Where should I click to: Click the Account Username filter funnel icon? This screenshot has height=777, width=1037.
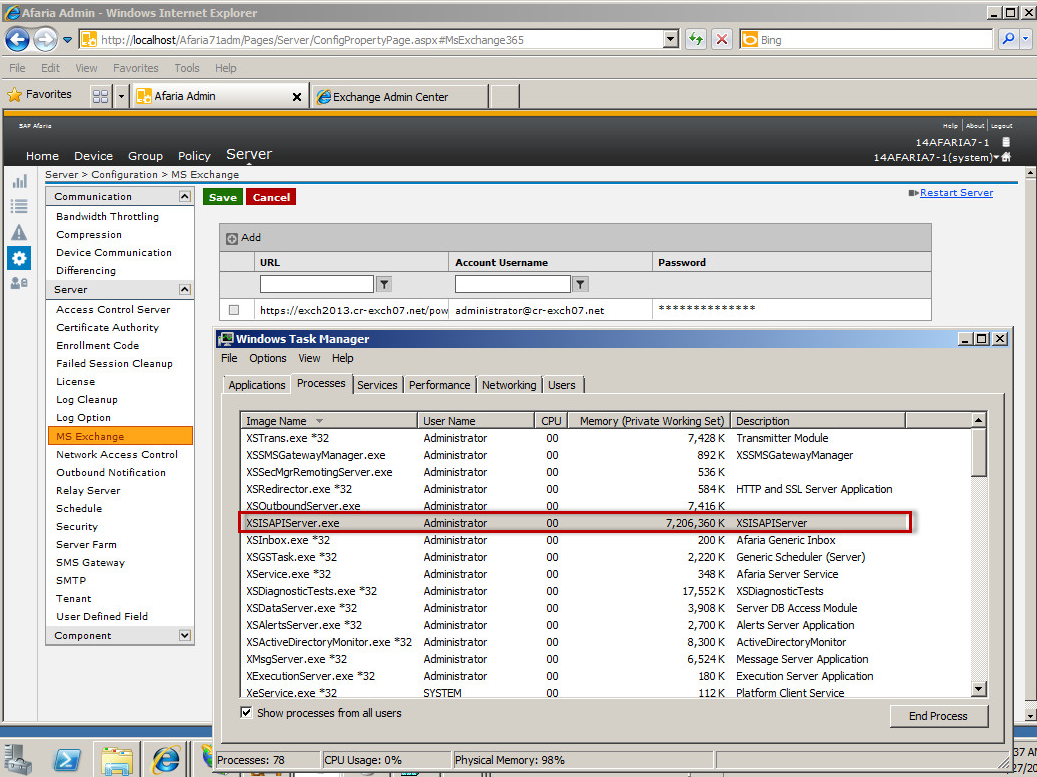(x=579, y=284)
